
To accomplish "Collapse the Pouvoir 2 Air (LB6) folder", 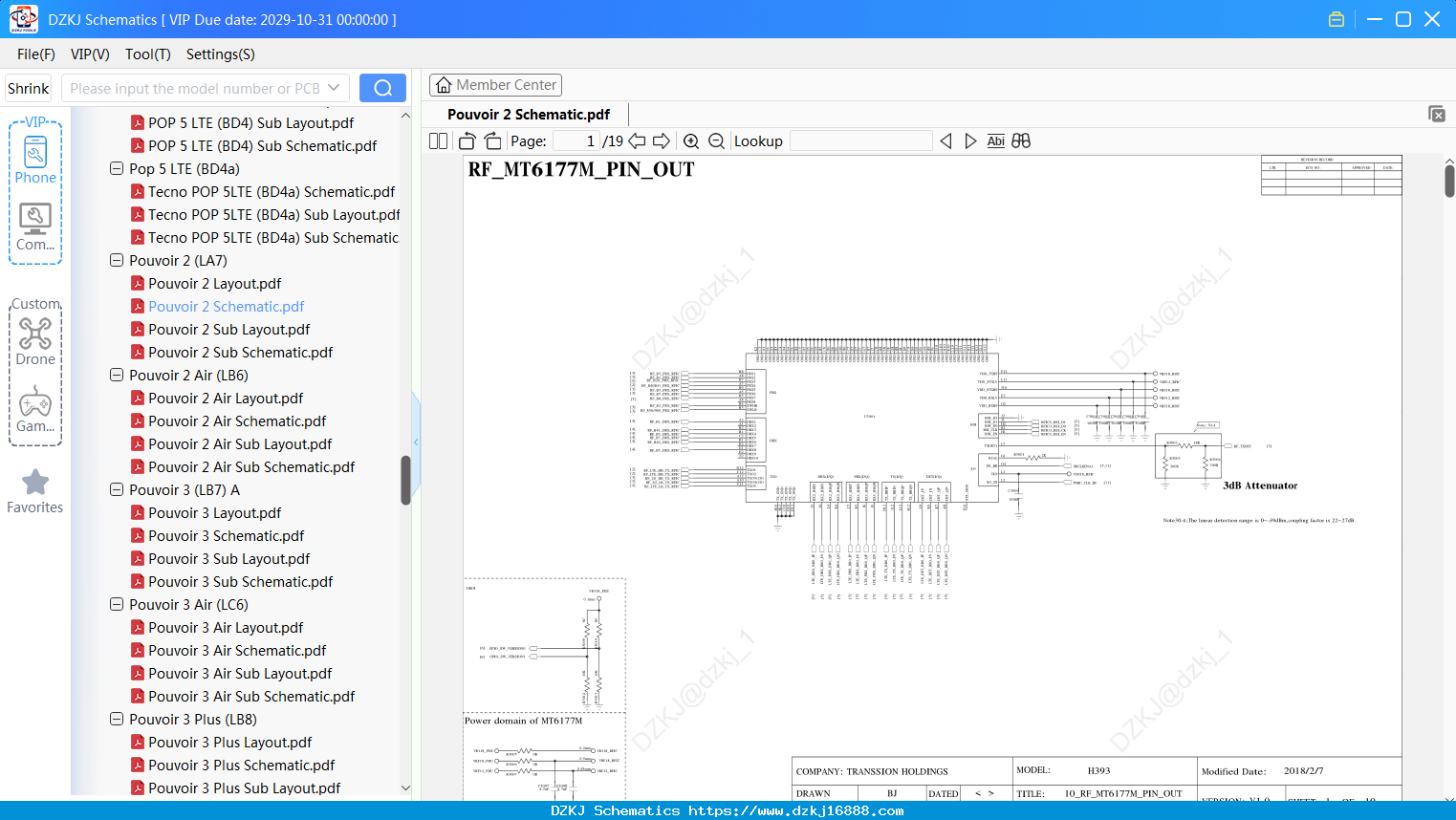I will pyautogui.click(x=117, y=376).
